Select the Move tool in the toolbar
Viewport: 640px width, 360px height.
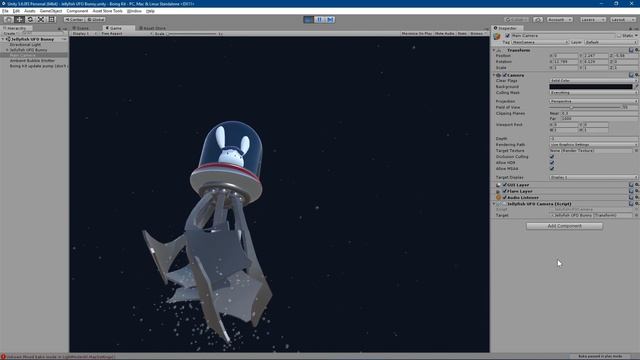coord(19,19)
